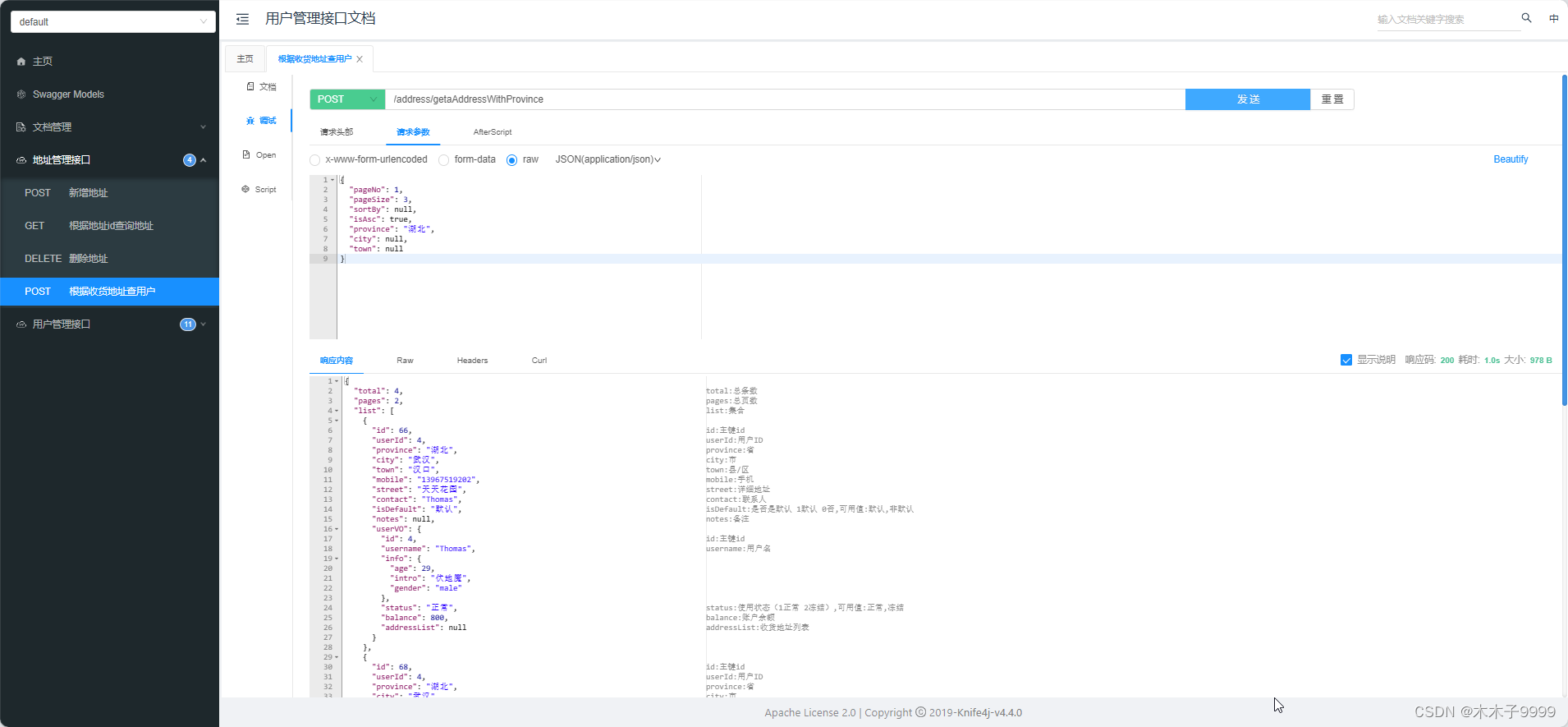Screen dimensions: 1568x727
Task: Click the Beautify link
Action: pos(1511,159)
